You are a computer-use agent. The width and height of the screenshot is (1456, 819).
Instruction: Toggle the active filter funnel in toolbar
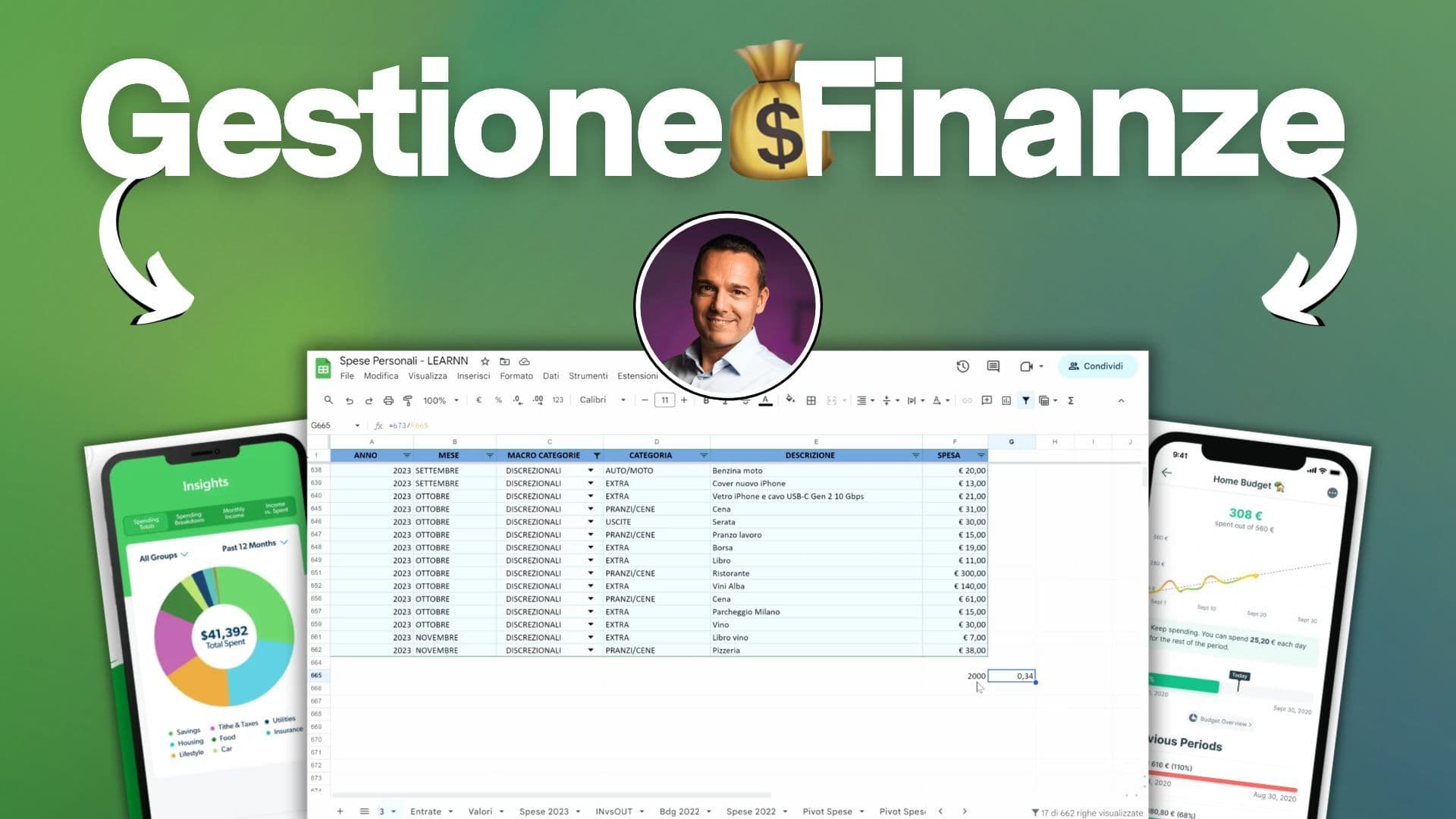1025,400
